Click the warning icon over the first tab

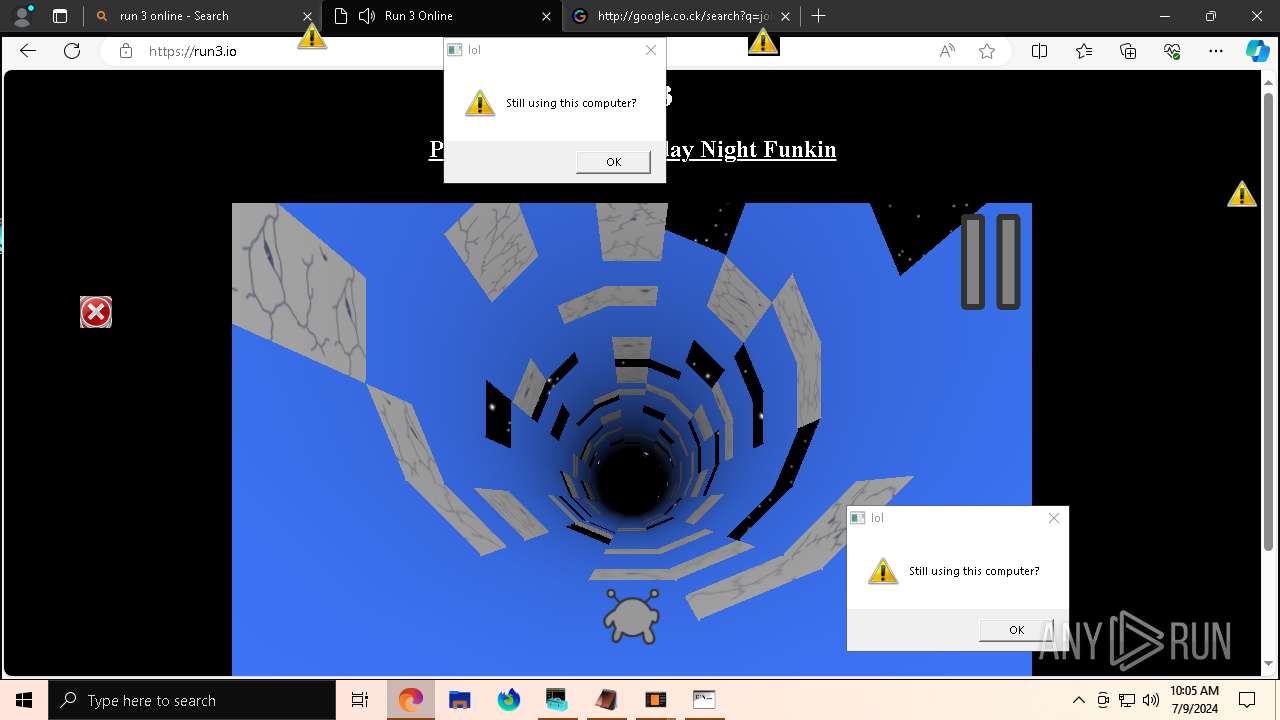pyautogui.click(x=312, y=37)
